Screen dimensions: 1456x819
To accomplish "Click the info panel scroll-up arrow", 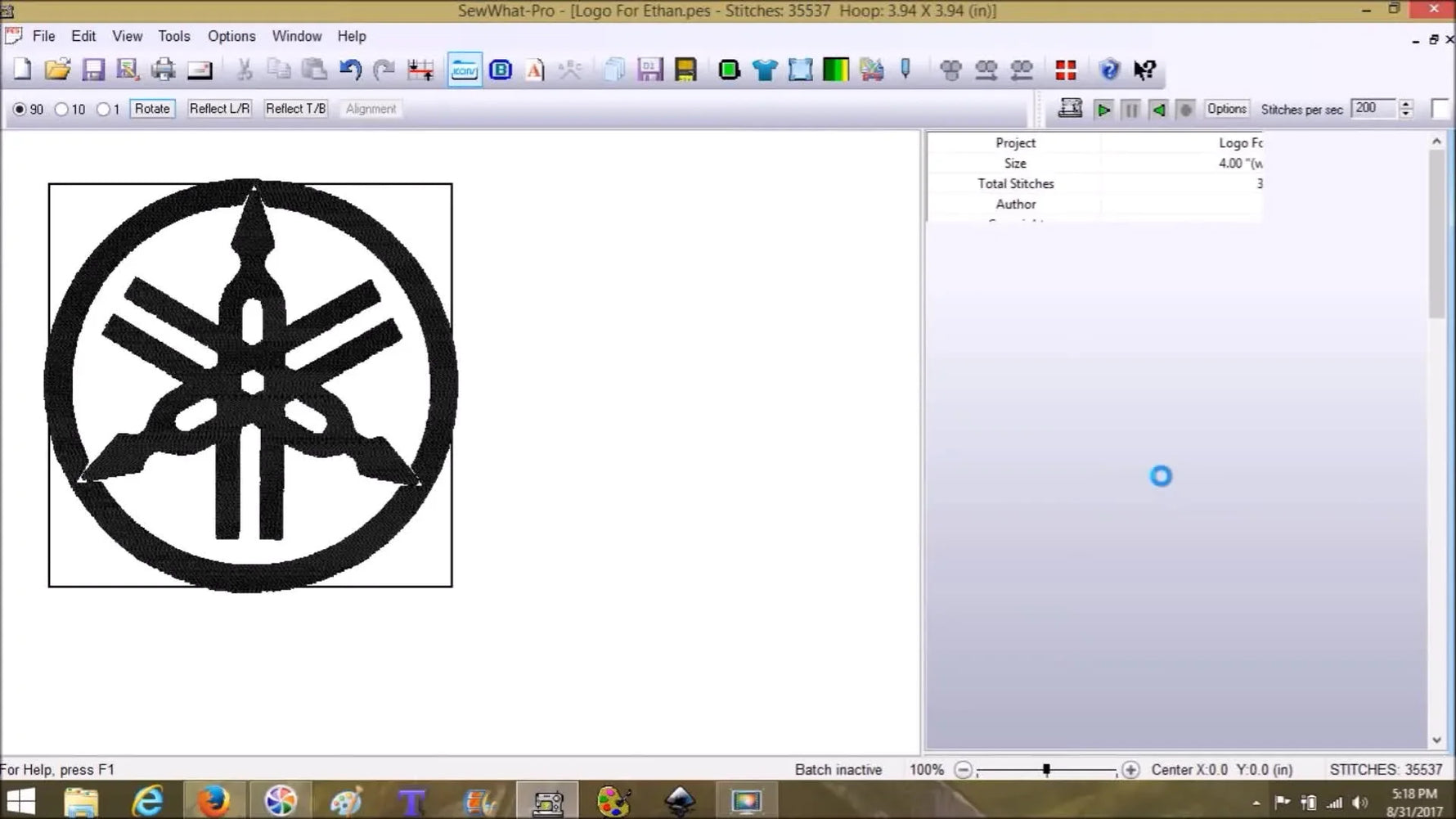I will click(1437, 142).
